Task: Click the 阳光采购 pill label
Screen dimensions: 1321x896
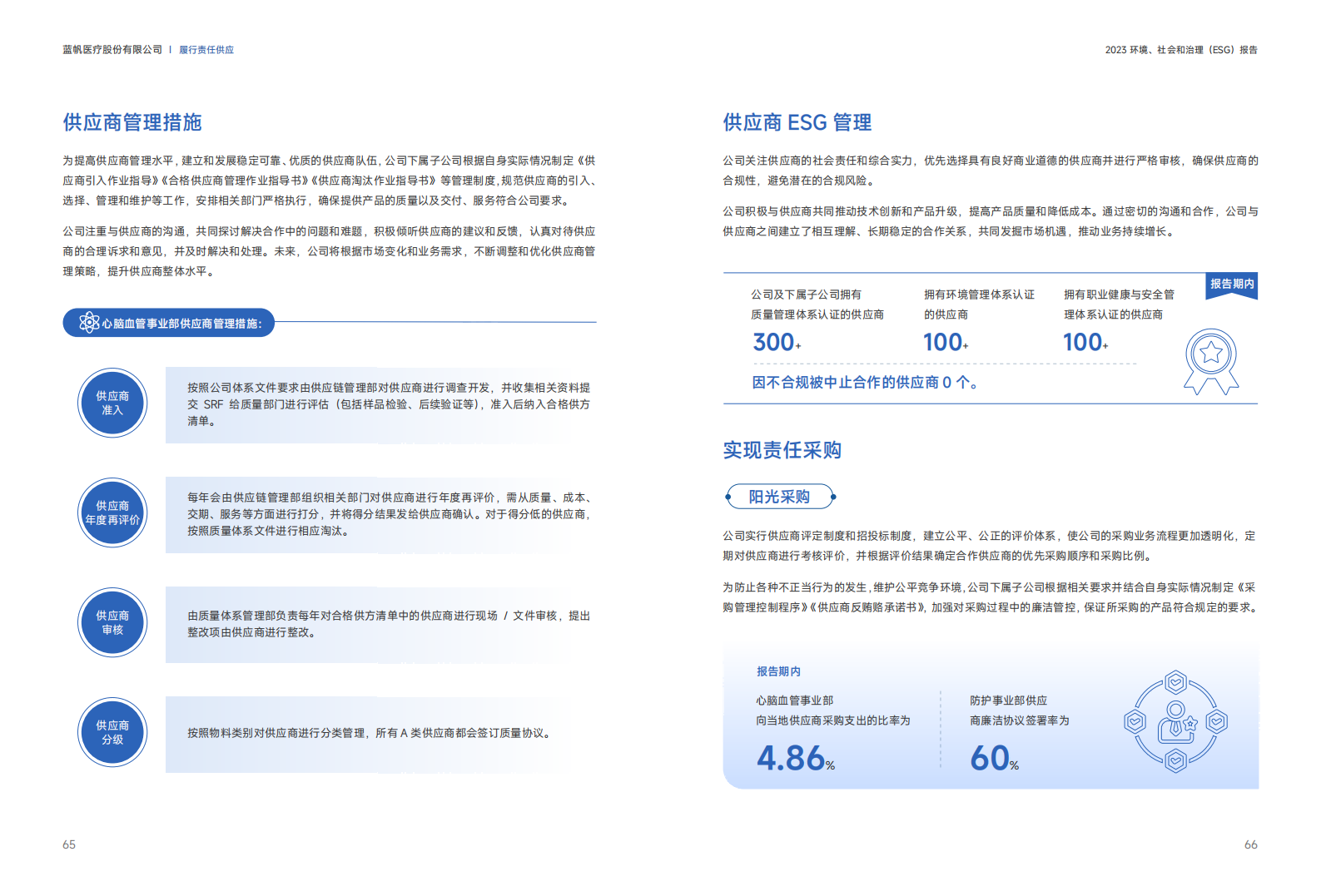Action: (780, 497)
